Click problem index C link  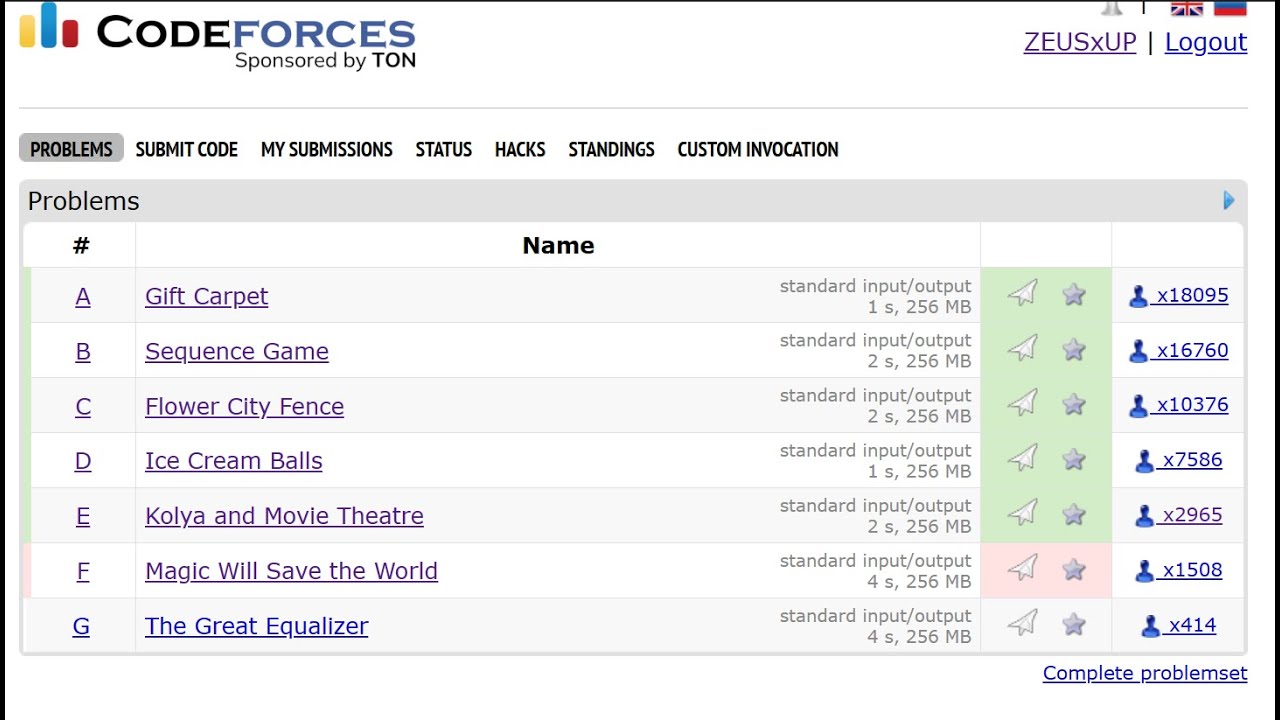[83, 406]
